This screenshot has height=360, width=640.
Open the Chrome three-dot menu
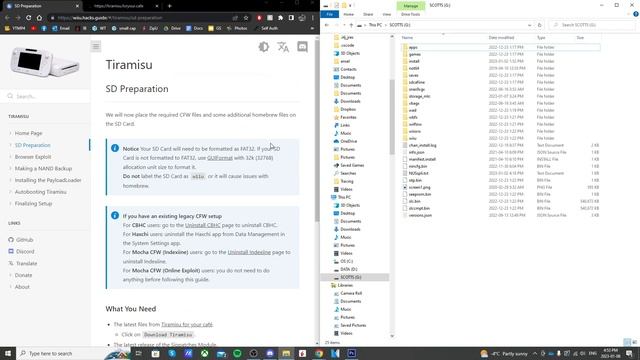(313, 18)
